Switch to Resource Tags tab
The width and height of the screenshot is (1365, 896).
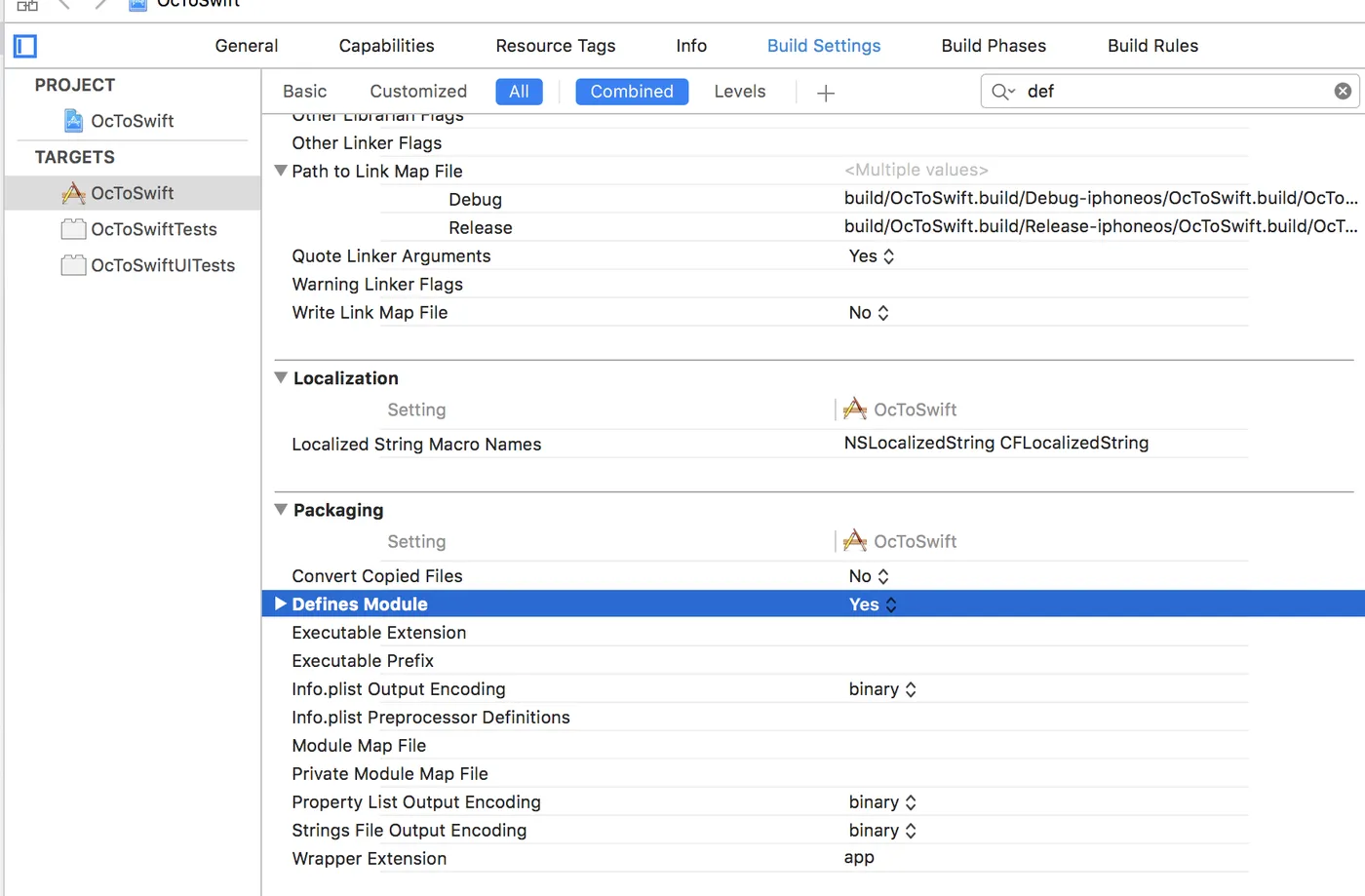(x=556, y=46)
